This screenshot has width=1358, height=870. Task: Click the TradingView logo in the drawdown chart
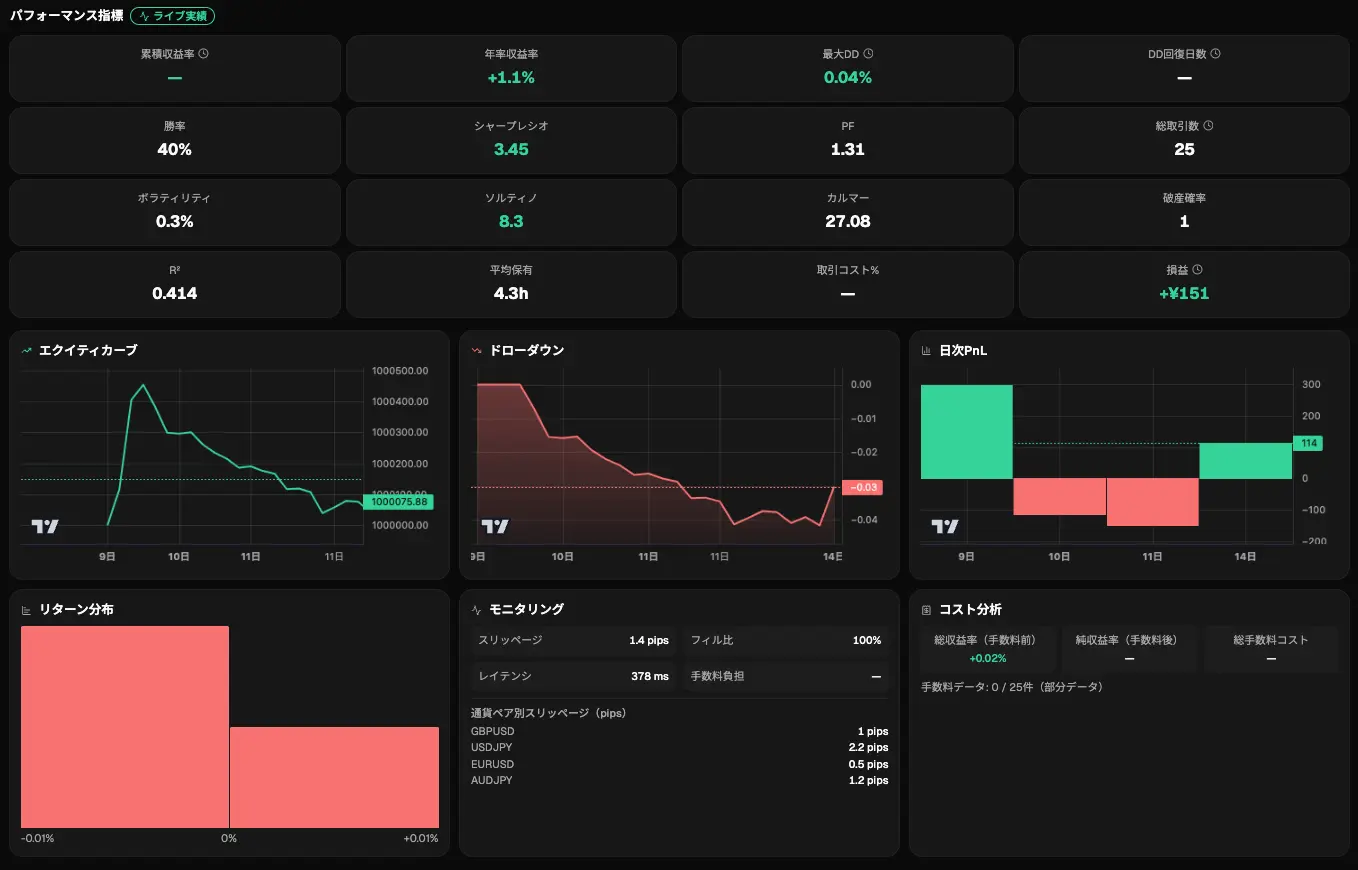495,526
